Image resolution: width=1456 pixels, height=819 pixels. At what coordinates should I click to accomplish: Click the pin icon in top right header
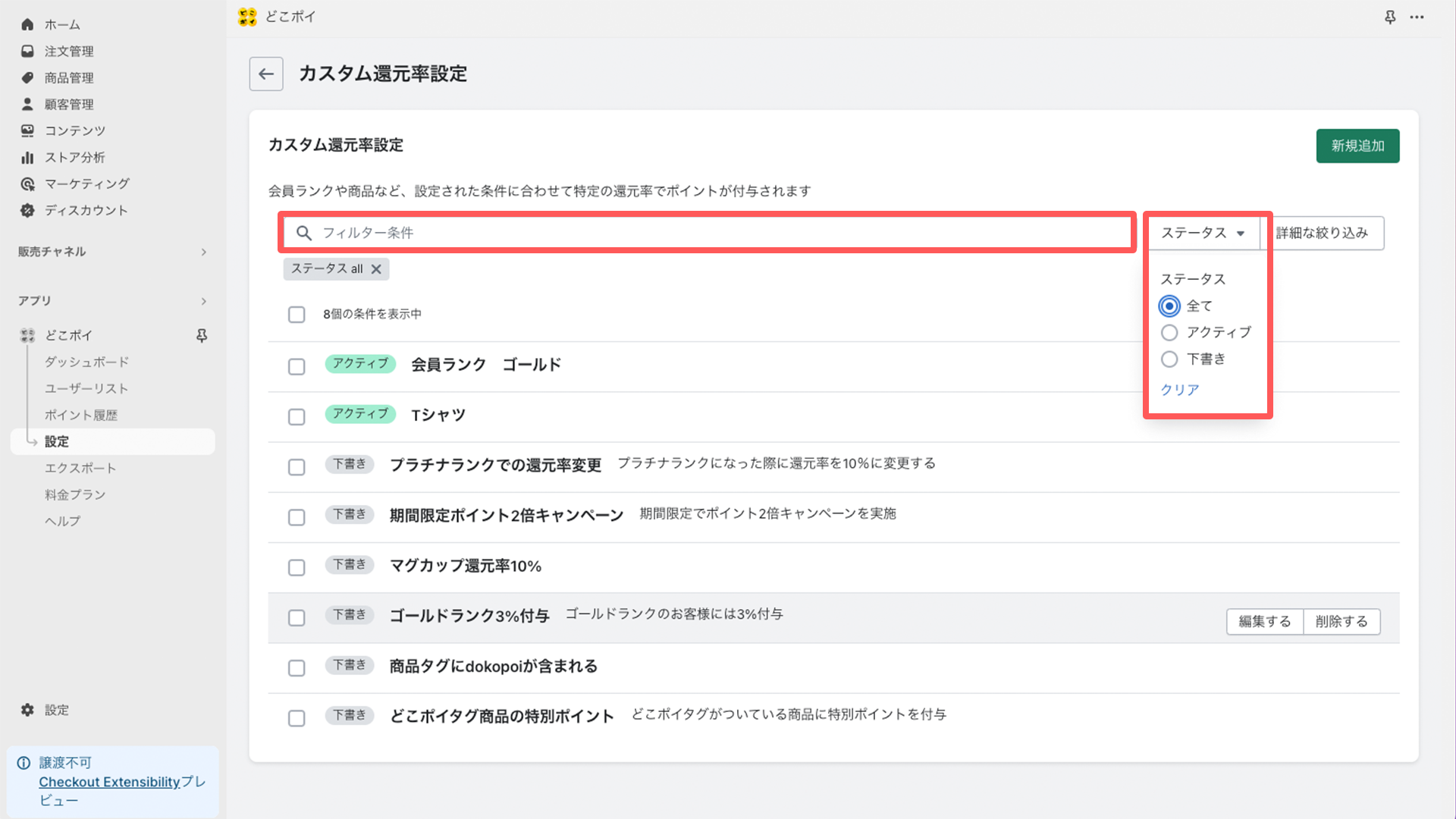(1390, 17)
